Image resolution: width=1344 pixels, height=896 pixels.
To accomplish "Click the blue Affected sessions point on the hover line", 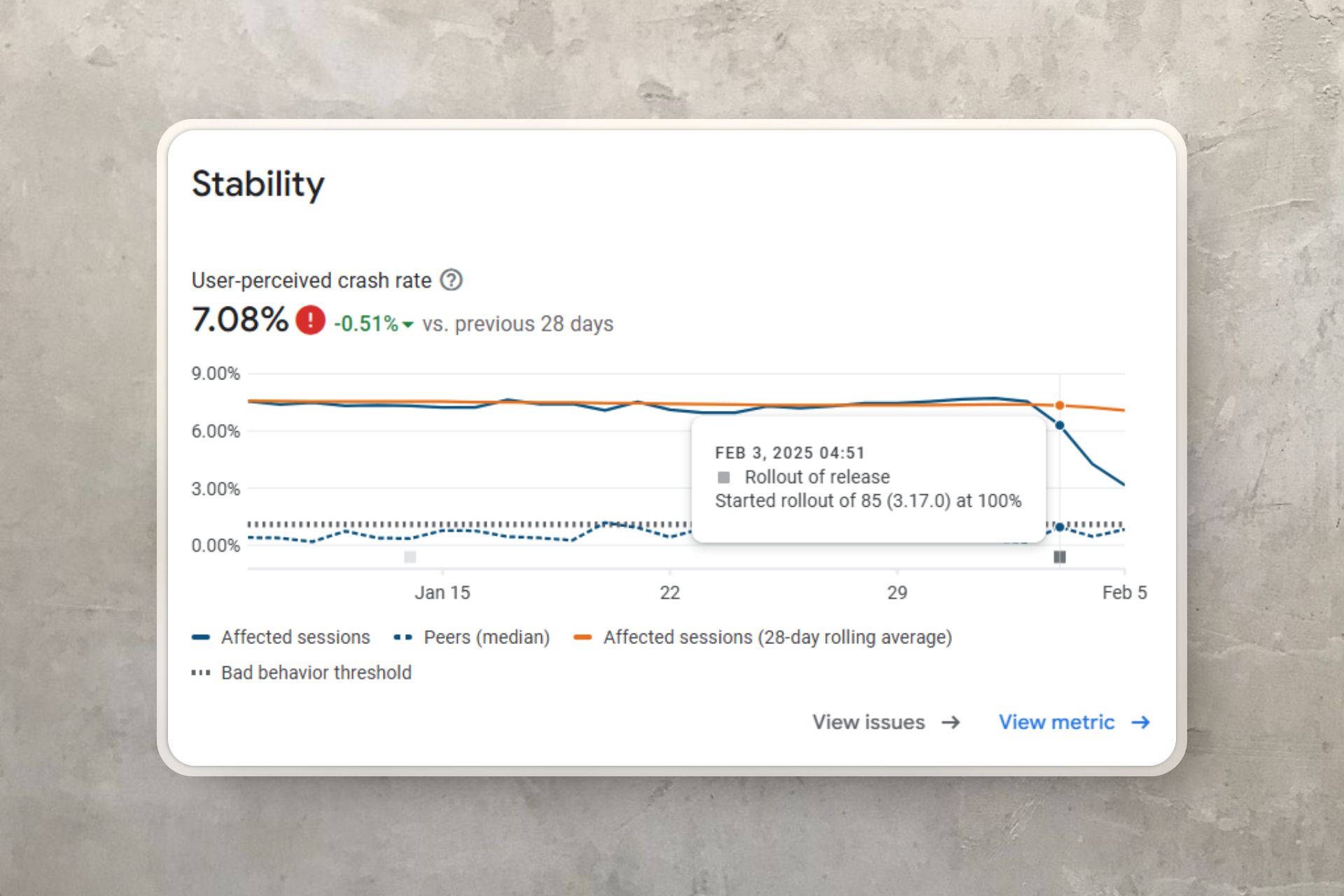I will point(1060,426).
